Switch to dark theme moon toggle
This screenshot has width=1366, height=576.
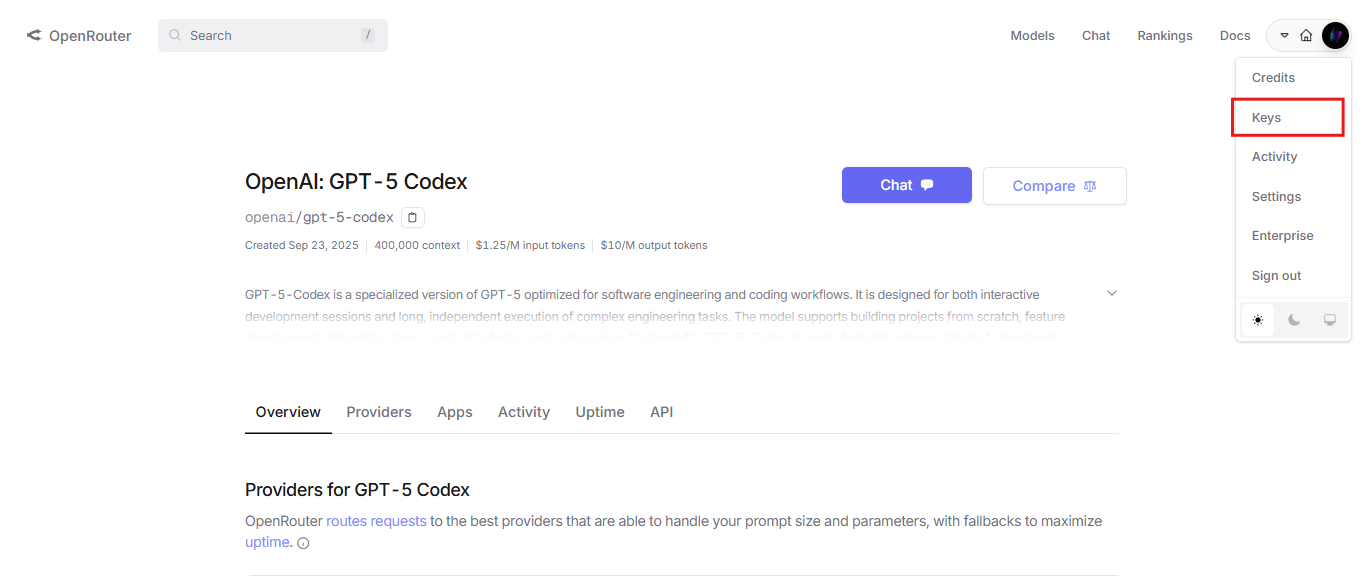click(x=1294, y=320)
